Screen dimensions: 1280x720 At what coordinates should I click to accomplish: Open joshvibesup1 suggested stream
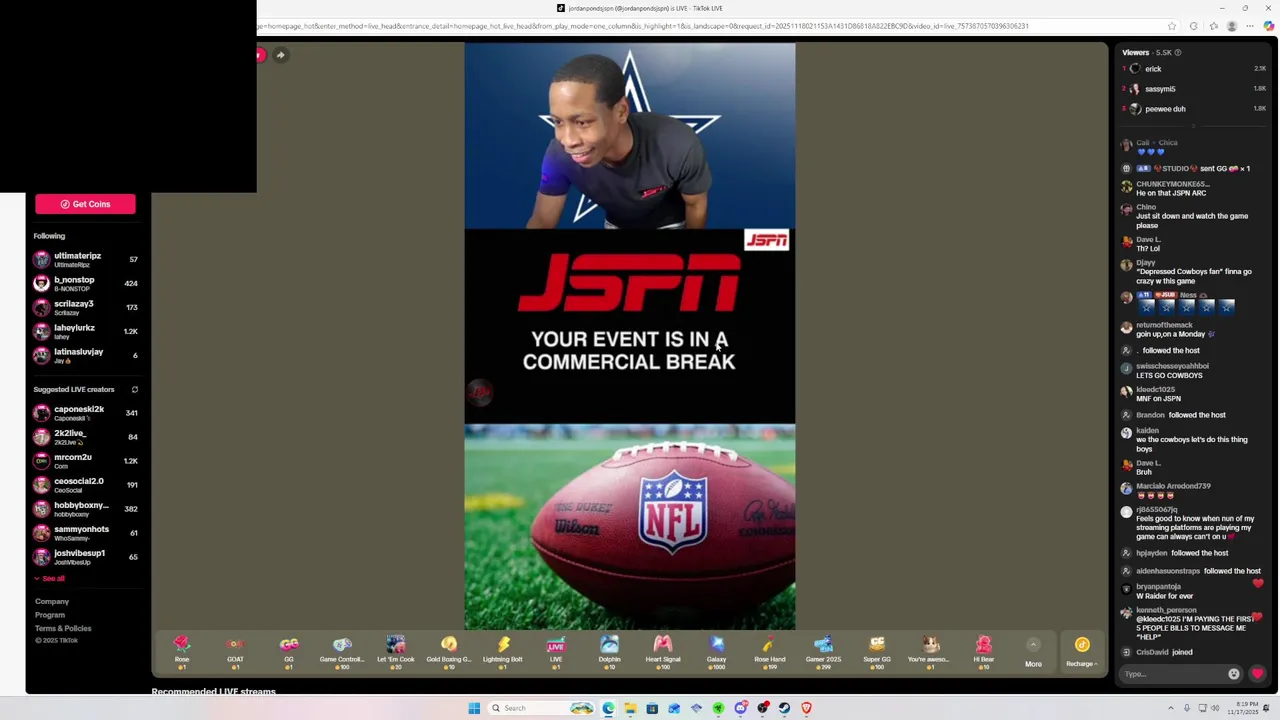(85, 557)
